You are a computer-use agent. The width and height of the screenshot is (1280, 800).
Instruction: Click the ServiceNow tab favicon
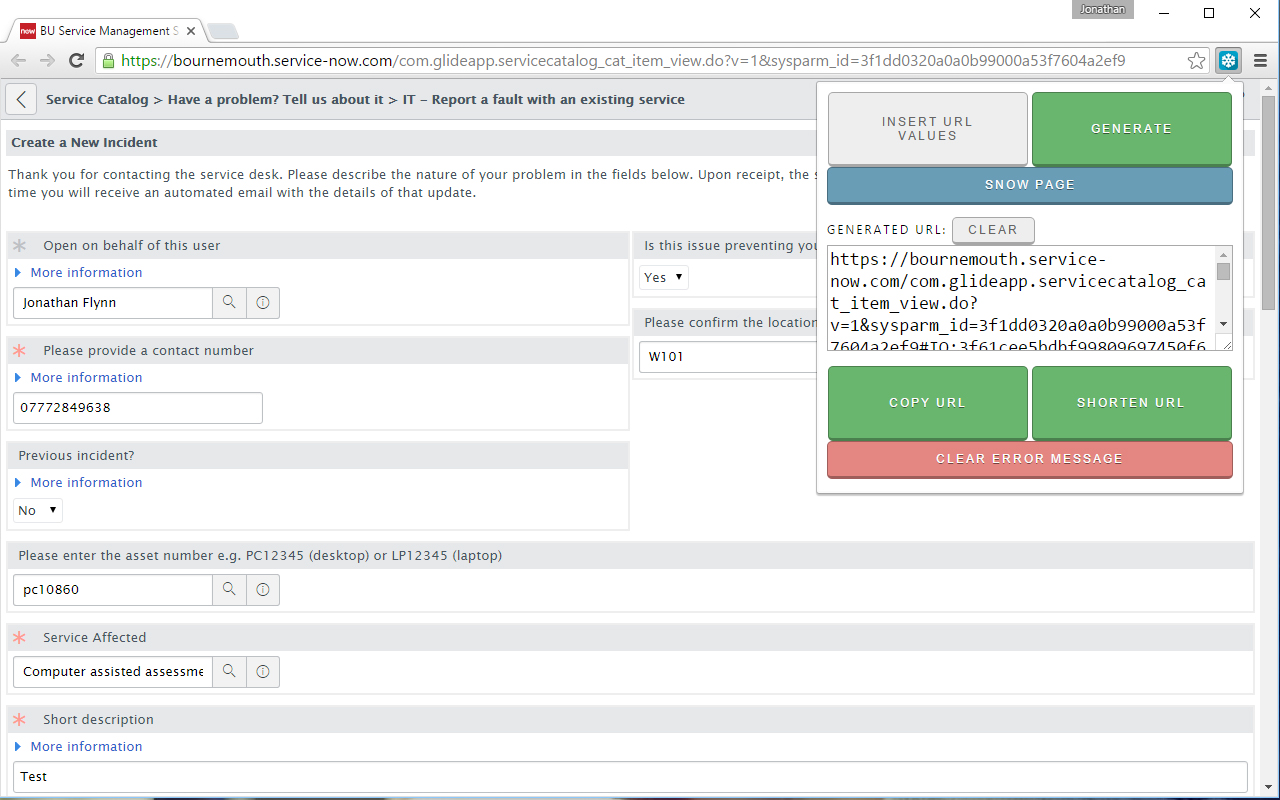(28, 31)
